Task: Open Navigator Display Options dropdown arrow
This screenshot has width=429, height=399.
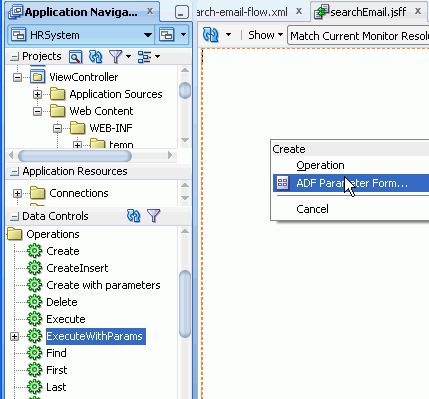Action: click(157, 57)
